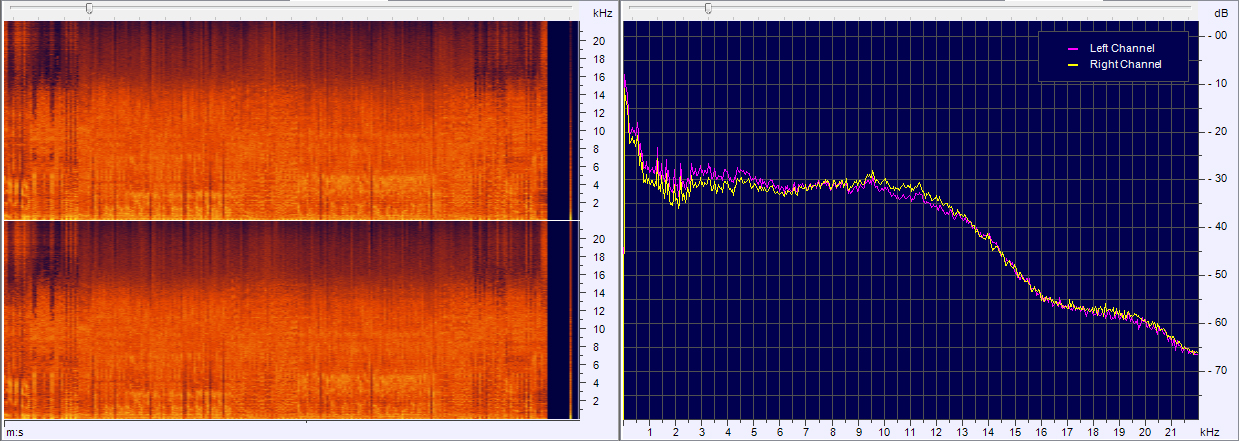Screen dimensions: 1240x441
Task: Click the dB label above the level scale
Action: [x=1220, y=13]
